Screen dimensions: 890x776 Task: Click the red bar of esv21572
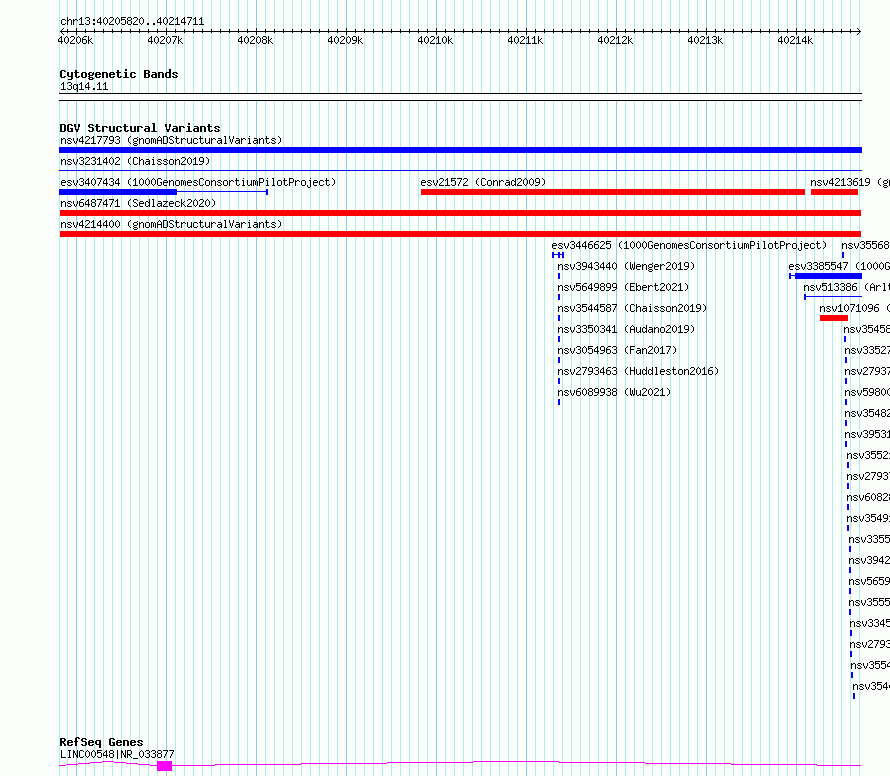[x=613, y=192]
